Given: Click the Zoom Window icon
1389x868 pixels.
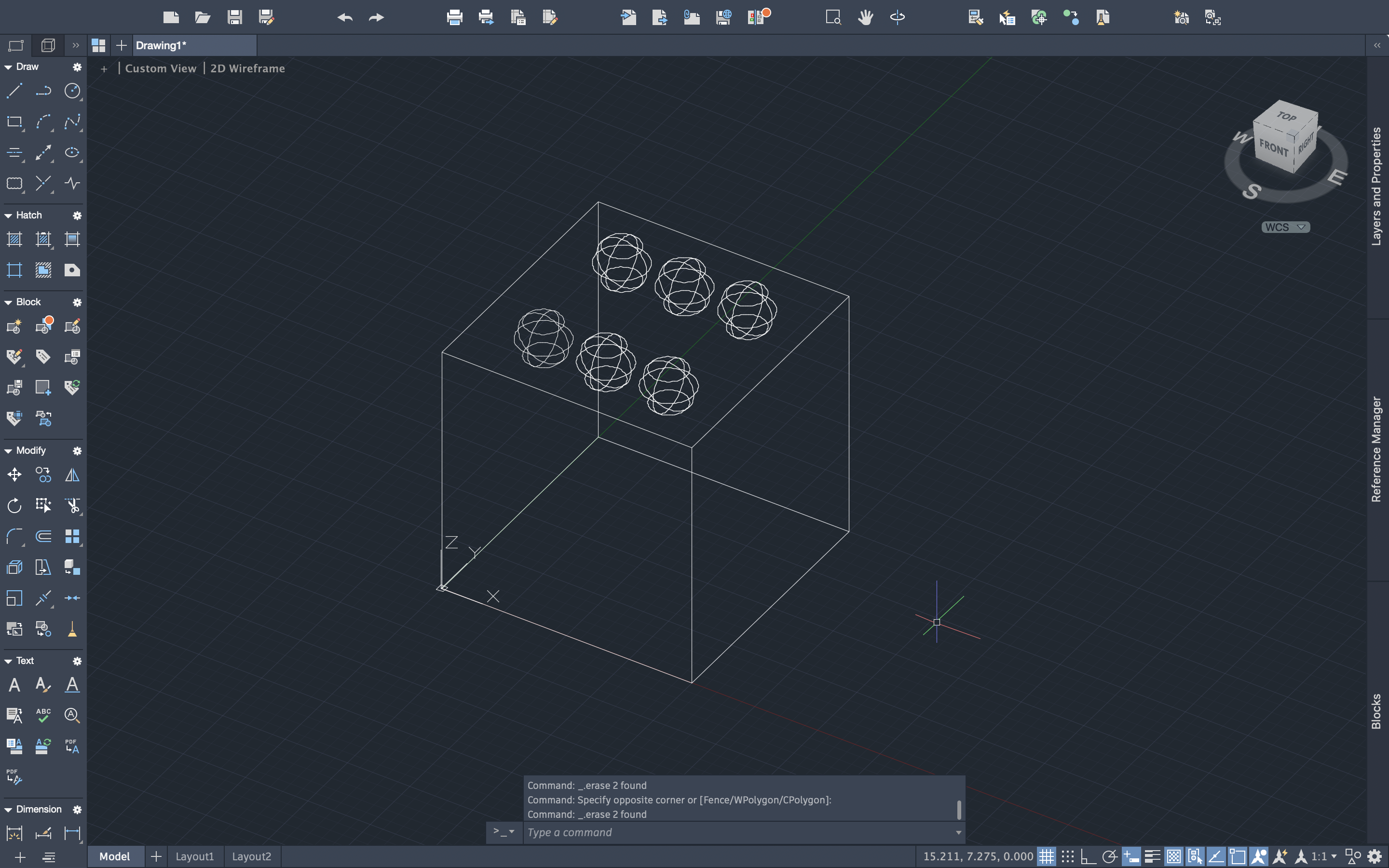Looking at the screenshot, I should click(x=833, y=17).
